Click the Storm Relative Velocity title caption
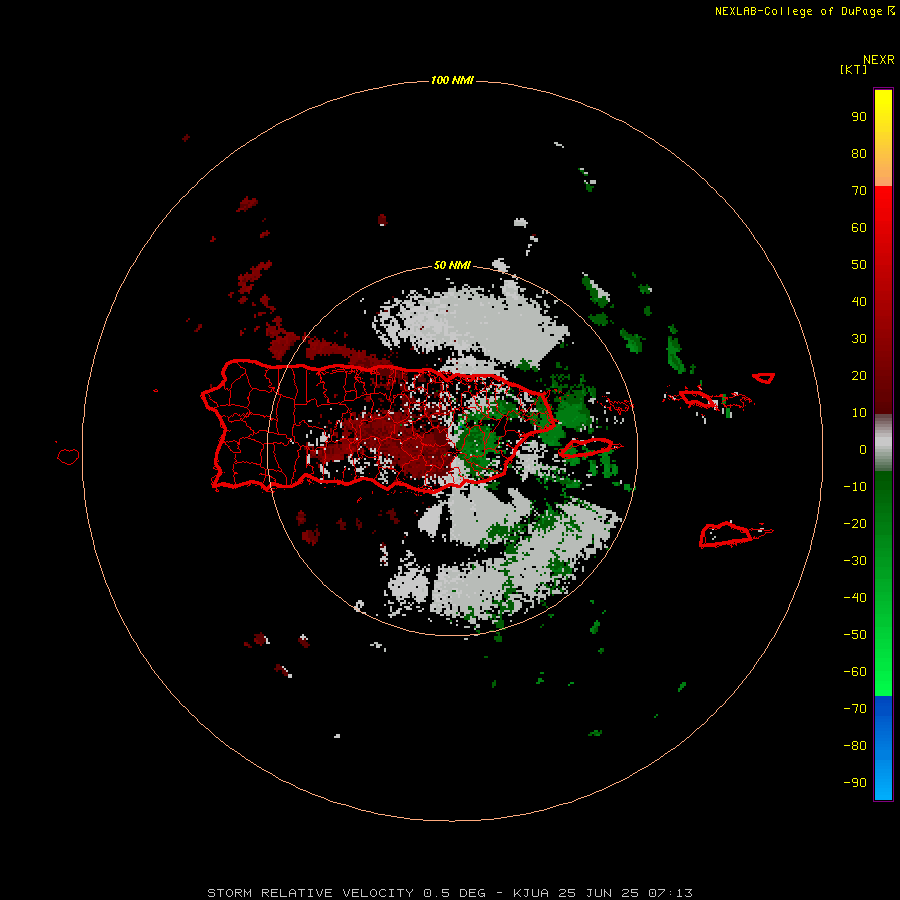Screen dimensions: 900x900 346,893
